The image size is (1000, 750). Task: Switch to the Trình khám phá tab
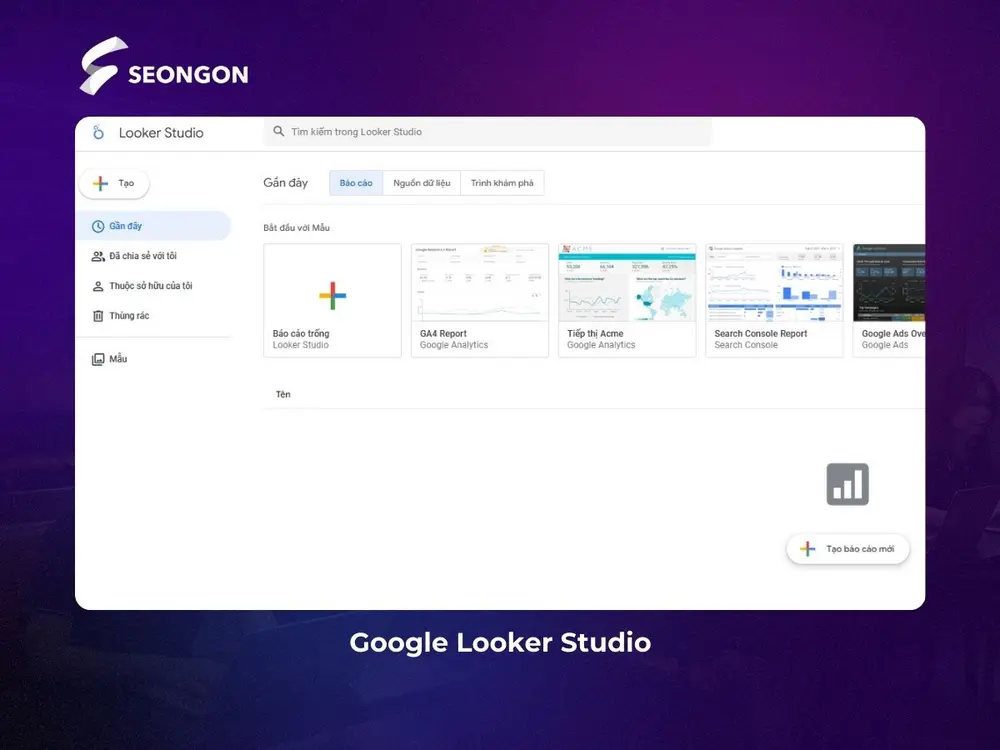tap(502, 183)
